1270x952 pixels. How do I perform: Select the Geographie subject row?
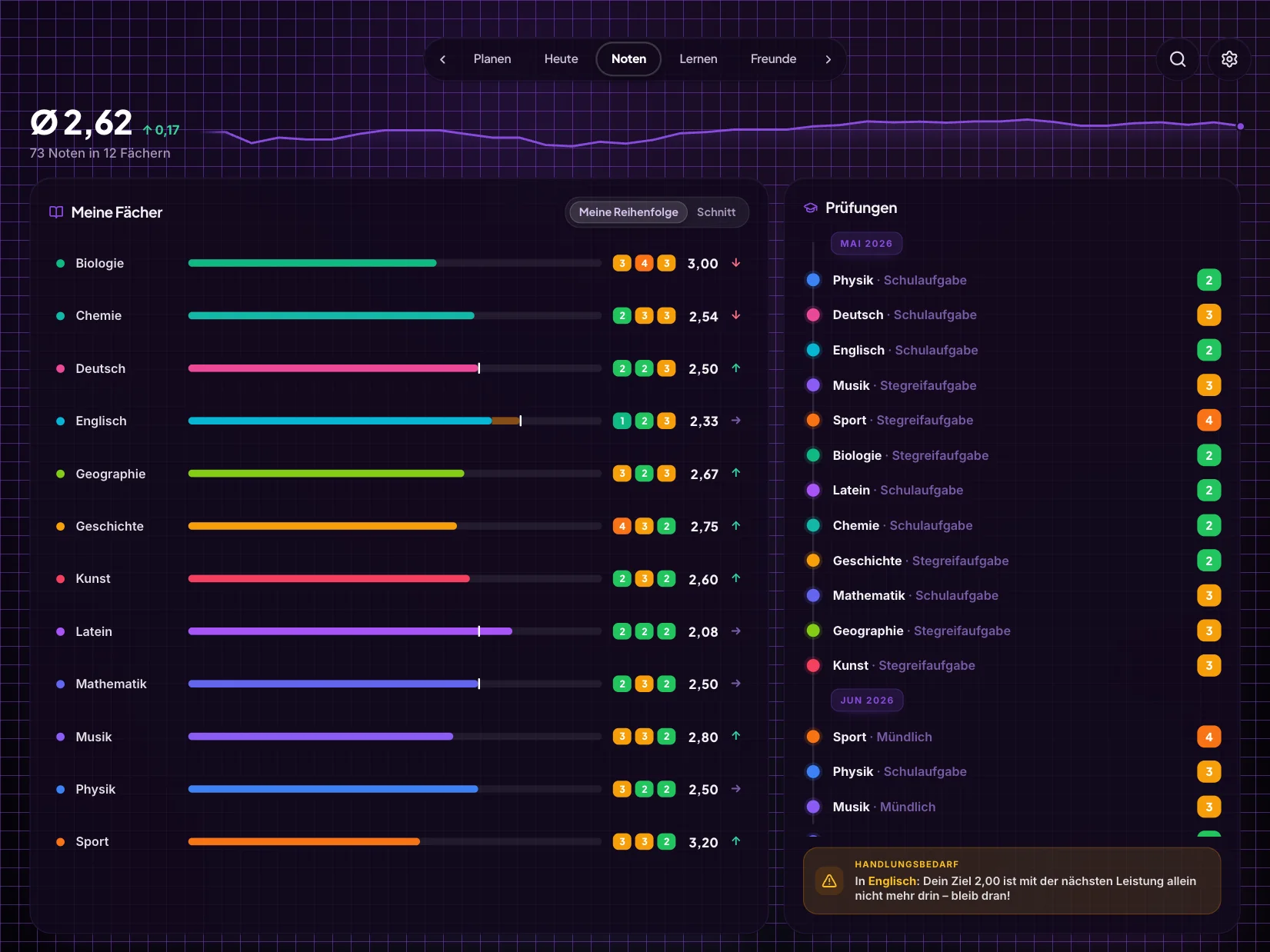pos(399,474)
